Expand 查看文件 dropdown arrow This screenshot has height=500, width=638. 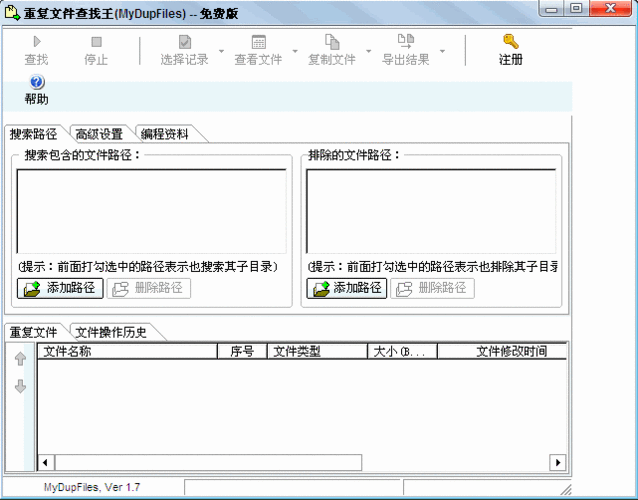[x=295, y=51]
